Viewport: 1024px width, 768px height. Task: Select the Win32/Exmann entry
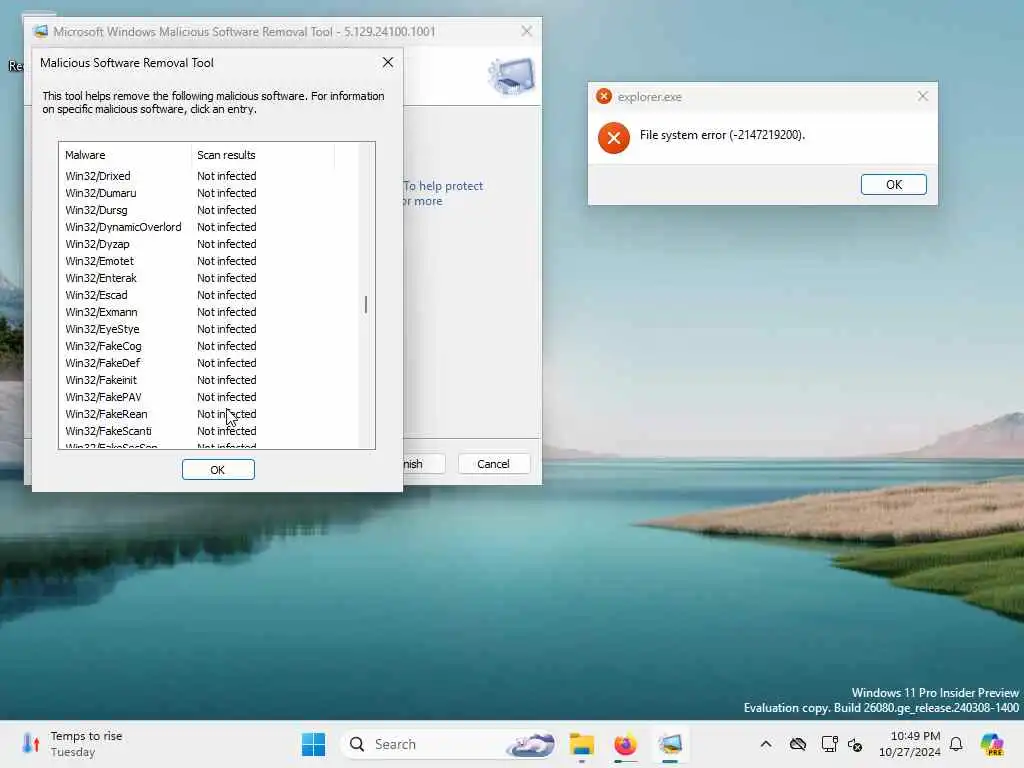[101, 312]
